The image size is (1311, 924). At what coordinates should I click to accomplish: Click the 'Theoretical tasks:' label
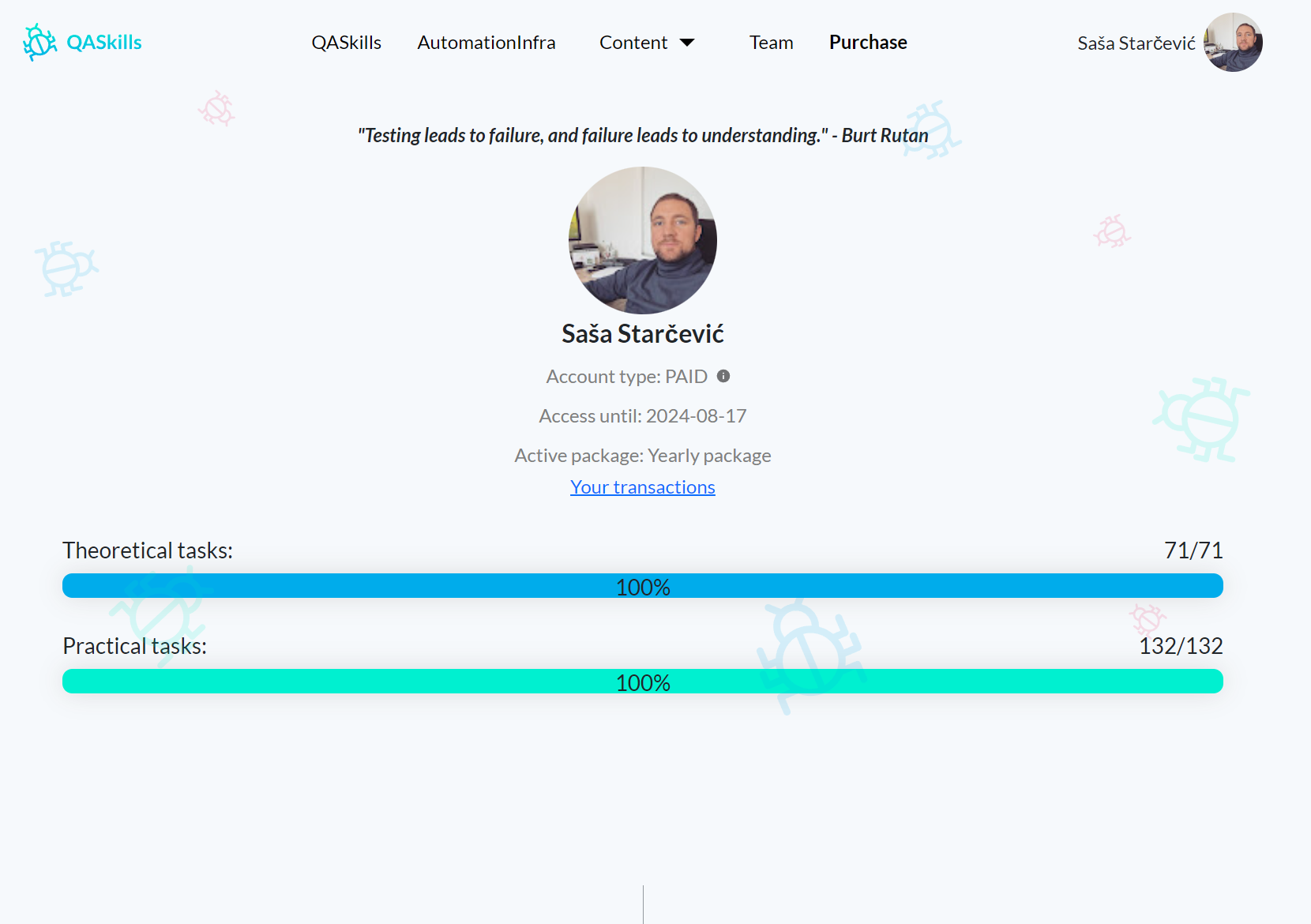[148, 550]
